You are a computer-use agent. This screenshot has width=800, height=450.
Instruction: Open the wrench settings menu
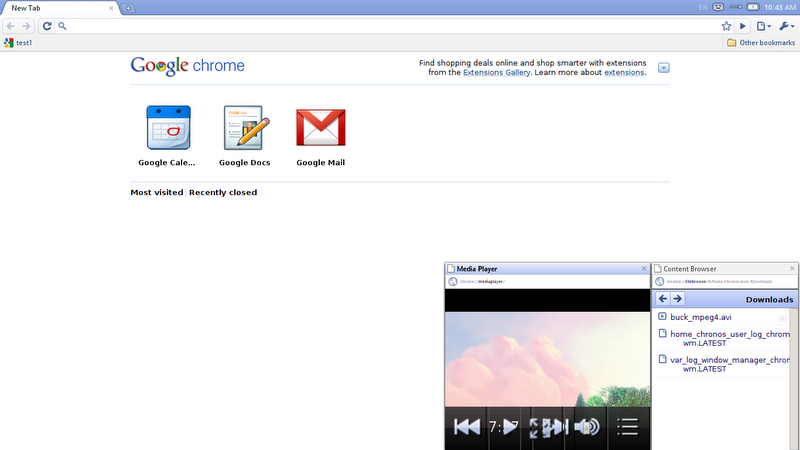click(x=787, y=26)
